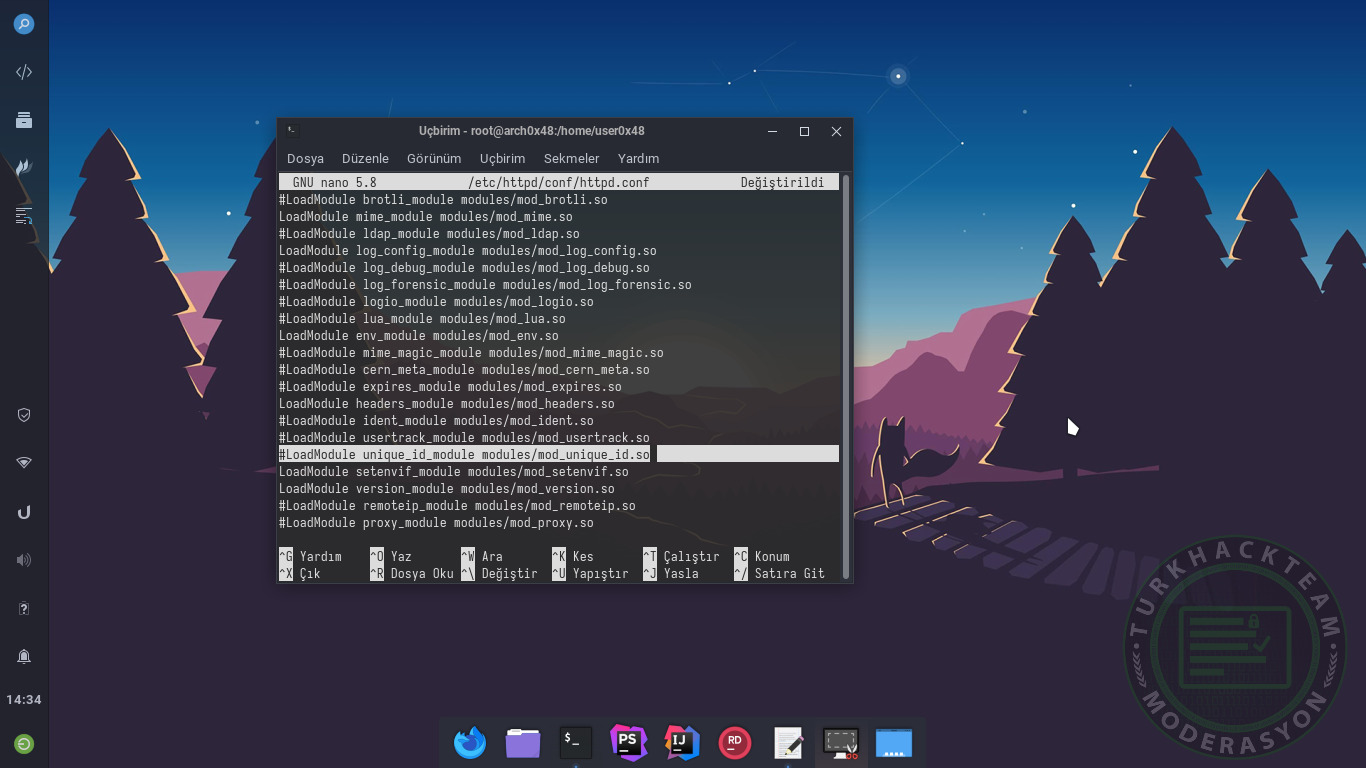
Task: Click the terminal vertical scrollbar
Action: 846,377
